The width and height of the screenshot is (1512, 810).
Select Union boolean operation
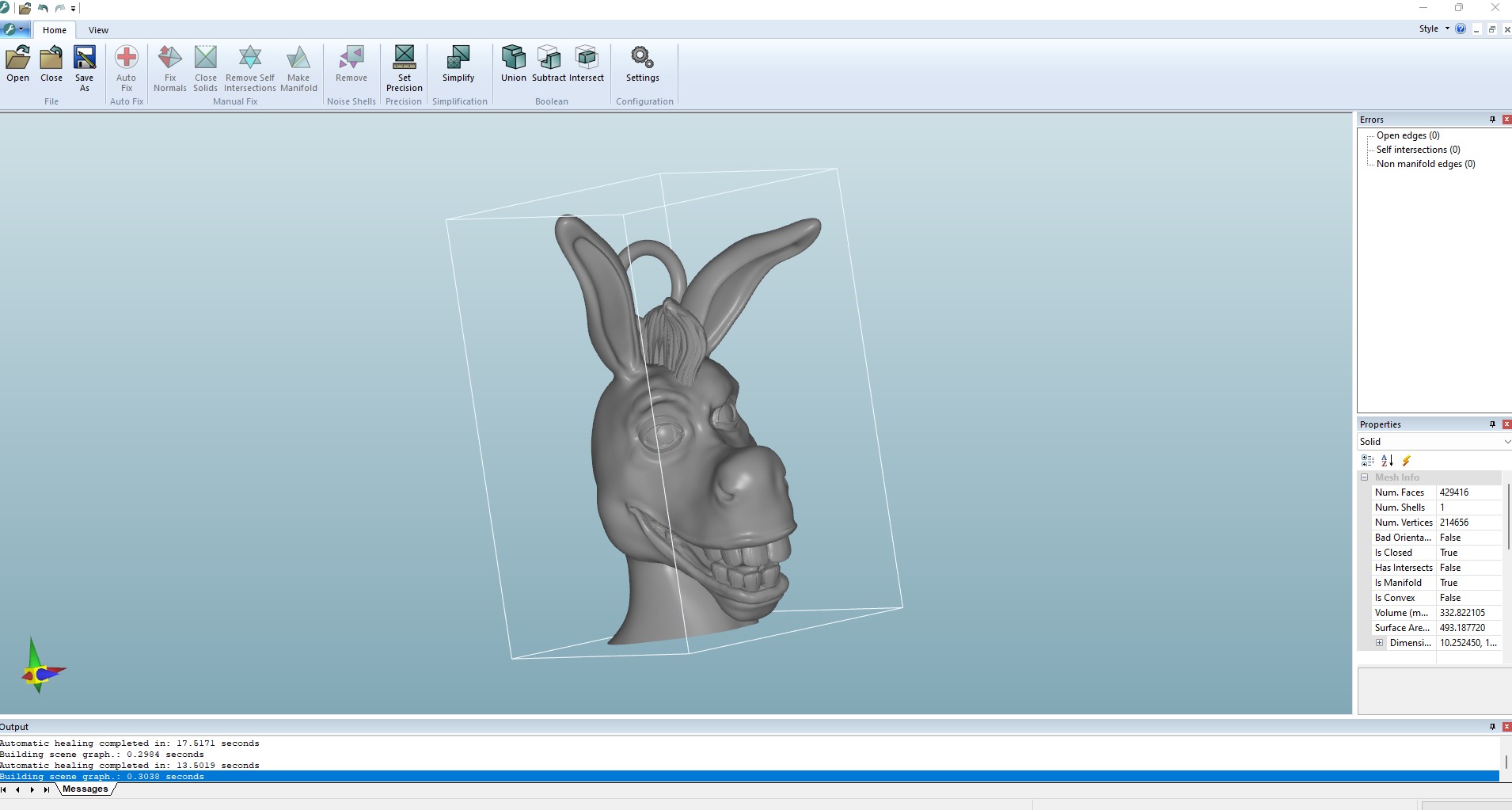tap(514, 64)
